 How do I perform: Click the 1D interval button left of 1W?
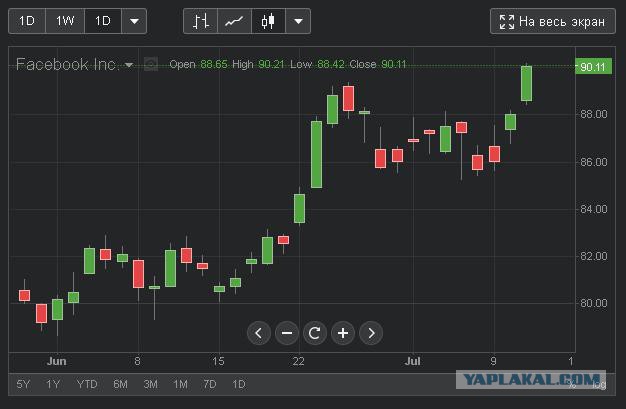click(x=27, y=21)
